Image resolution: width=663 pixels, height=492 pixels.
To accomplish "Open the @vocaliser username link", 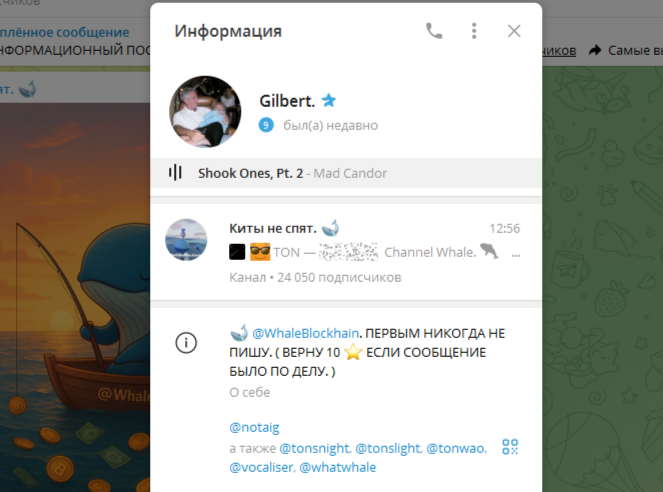I will [x=261, y=467].
